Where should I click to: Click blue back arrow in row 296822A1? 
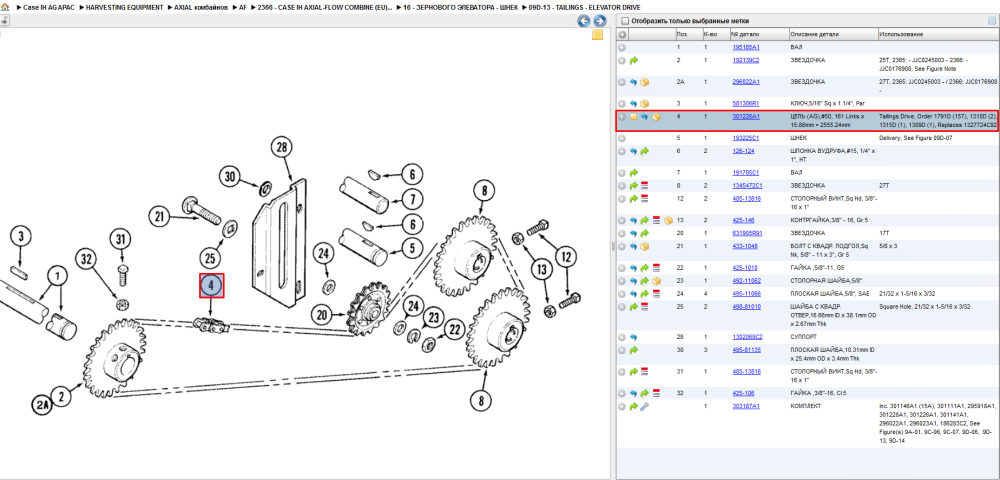point(633,82)
